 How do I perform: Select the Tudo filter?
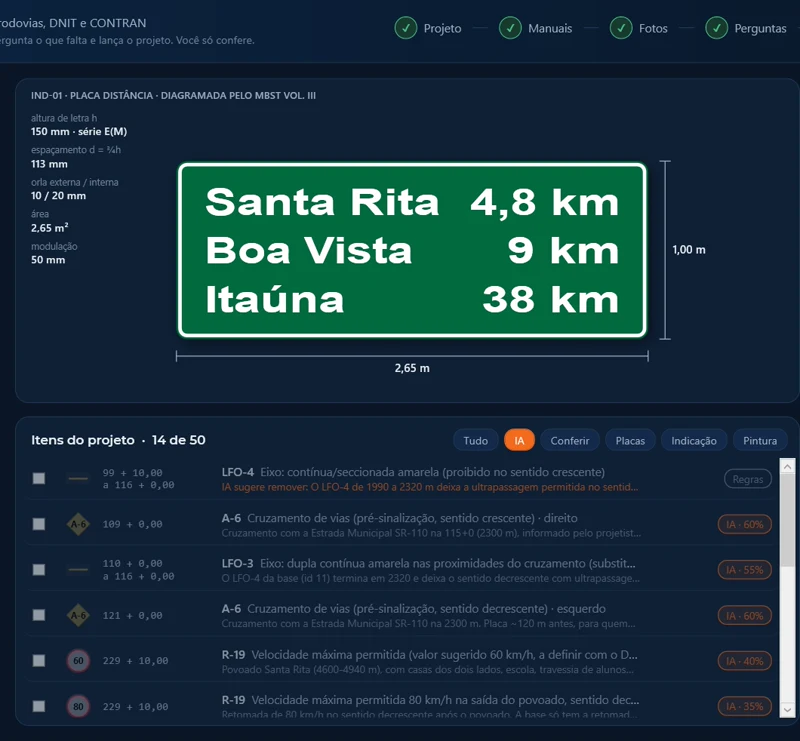[476, 440]
